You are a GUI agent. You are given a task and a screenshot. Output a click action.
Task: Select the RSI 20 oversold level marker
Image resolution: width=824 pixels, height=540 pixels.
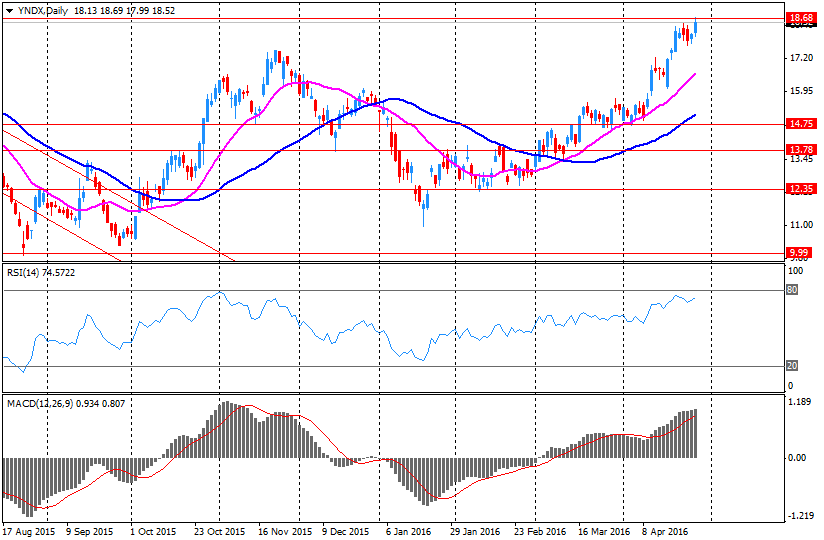click(791, 365)
